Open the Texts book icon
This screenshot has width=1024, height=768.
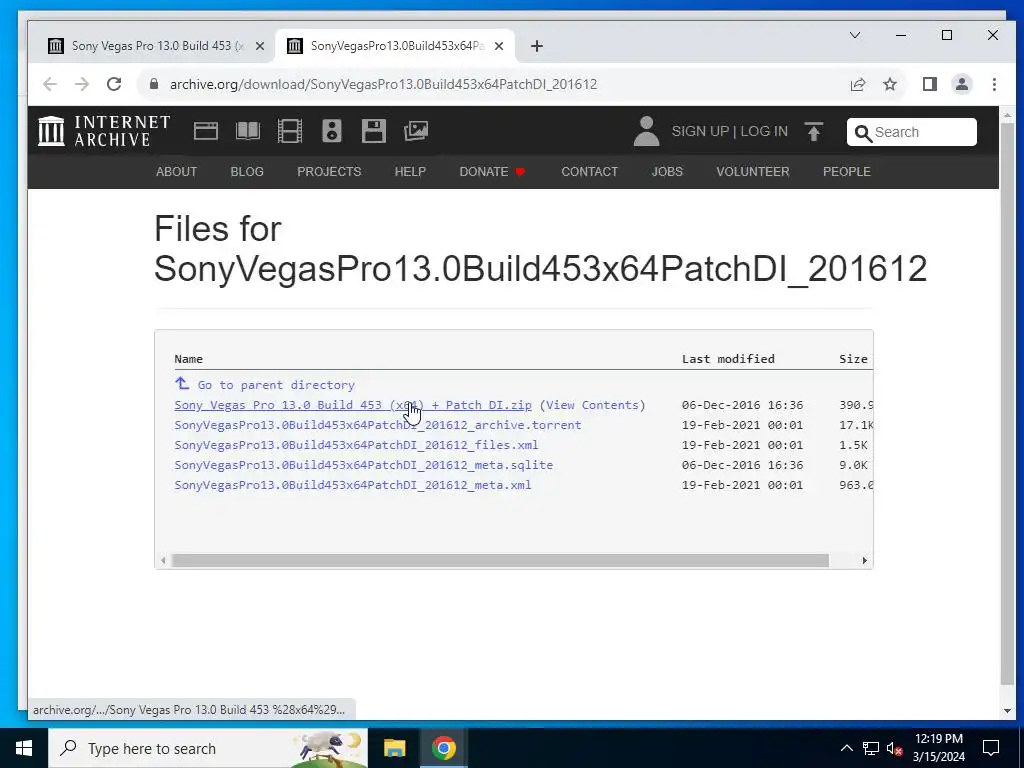248,131
